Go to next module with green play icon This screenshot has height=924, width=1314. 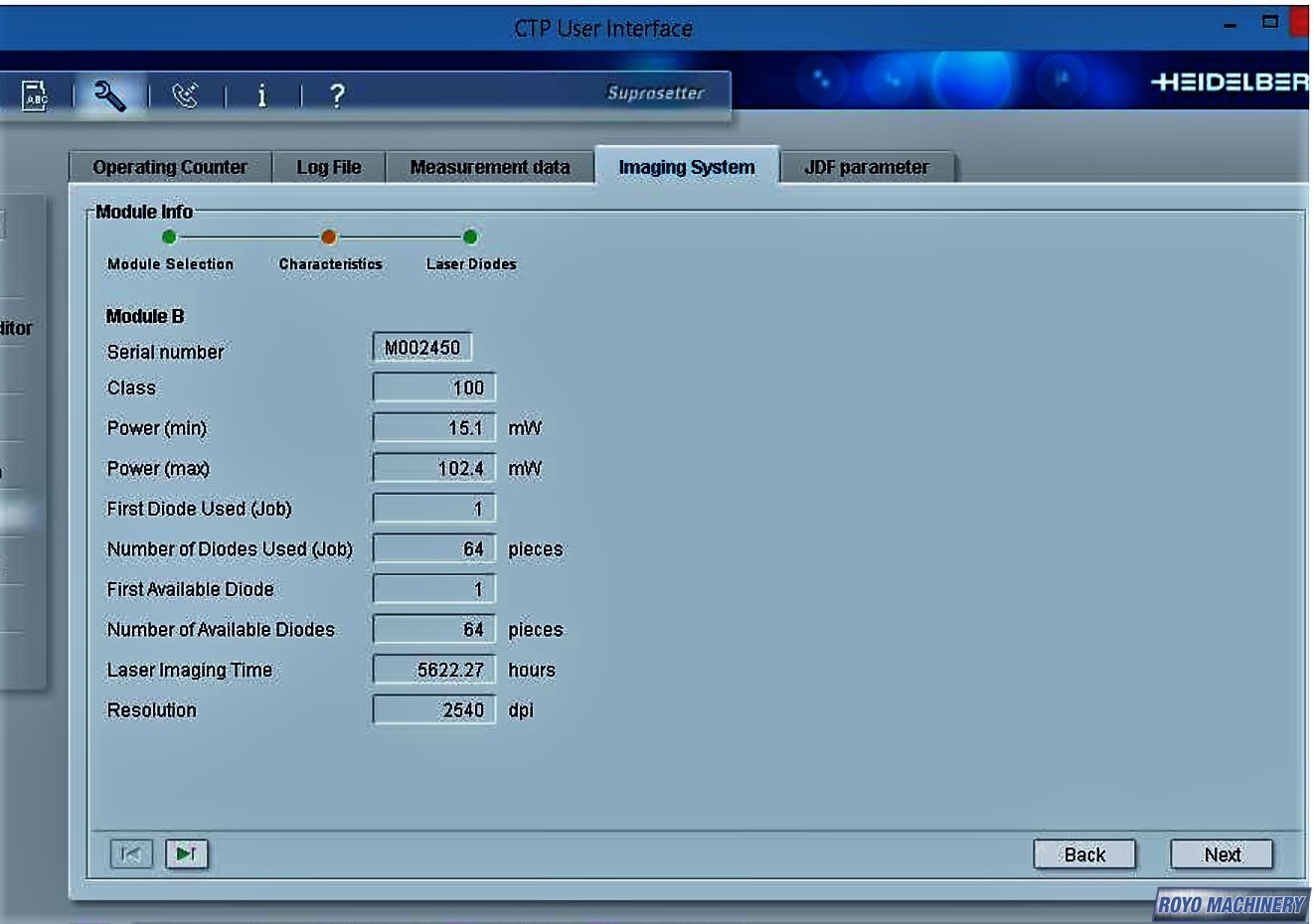[x=186, y=853]
